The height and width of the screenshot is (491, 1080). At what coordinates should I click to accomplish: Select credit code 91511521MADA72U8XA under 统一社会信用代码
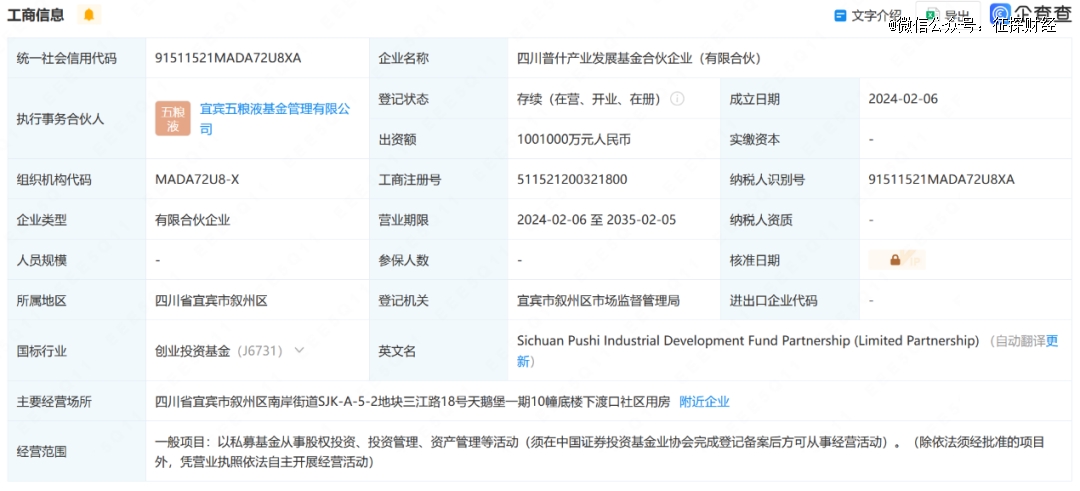[x=228, y=59]
